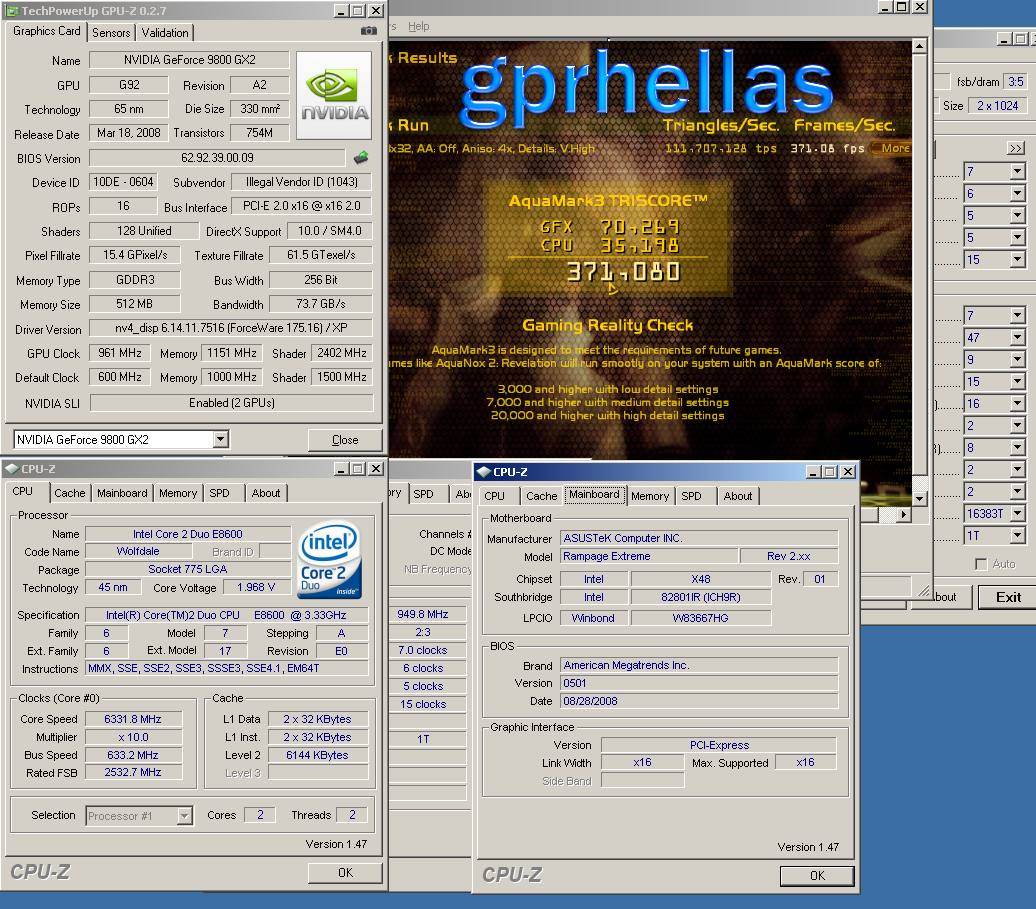The width and height of the screenshot is (1036, 909).
Task: Click the AquaMark total score 371,080
Action: 623,272
